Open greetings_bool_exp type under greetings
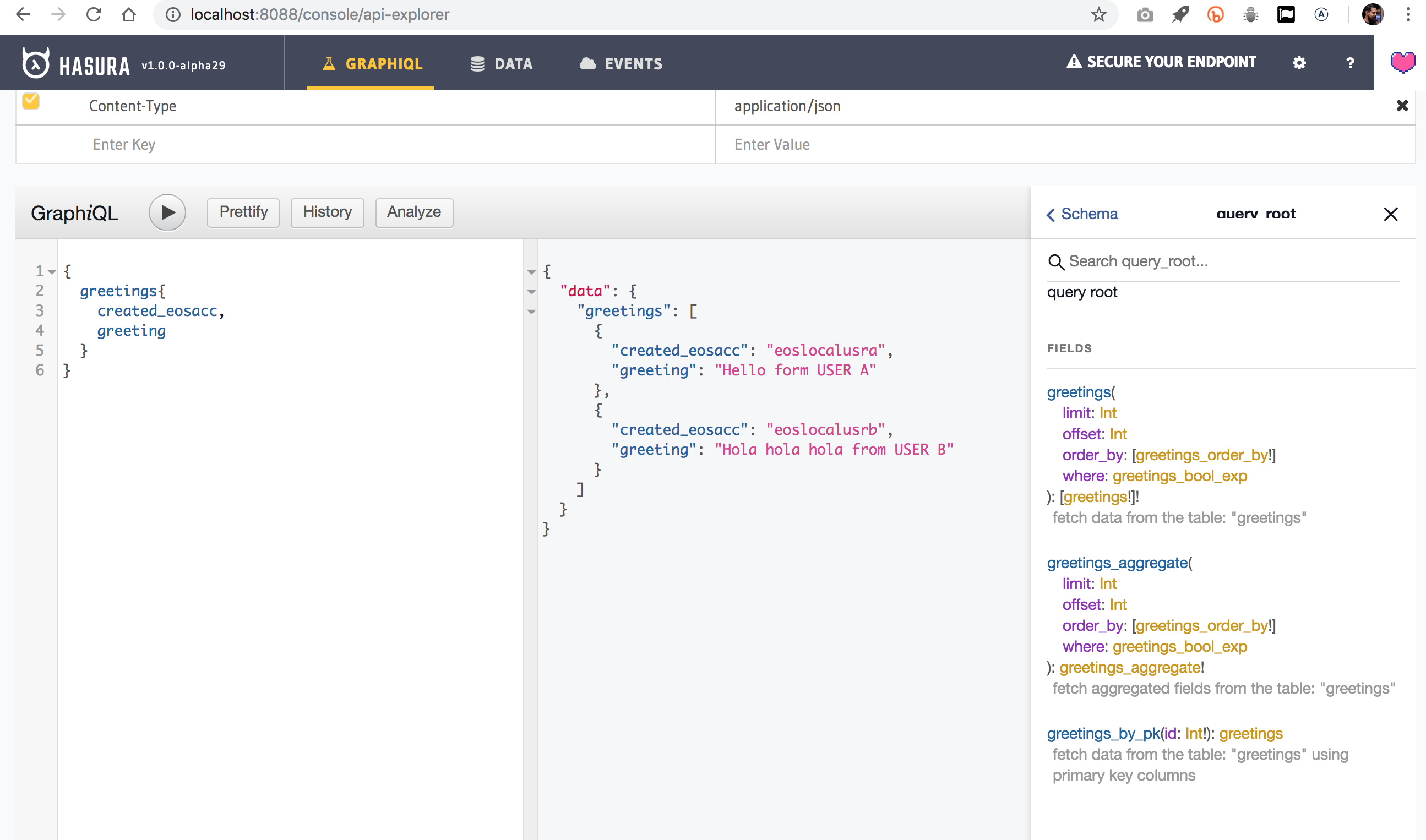The width and height of the screenshot is (1426, 840). click(x=1180, y=476)
